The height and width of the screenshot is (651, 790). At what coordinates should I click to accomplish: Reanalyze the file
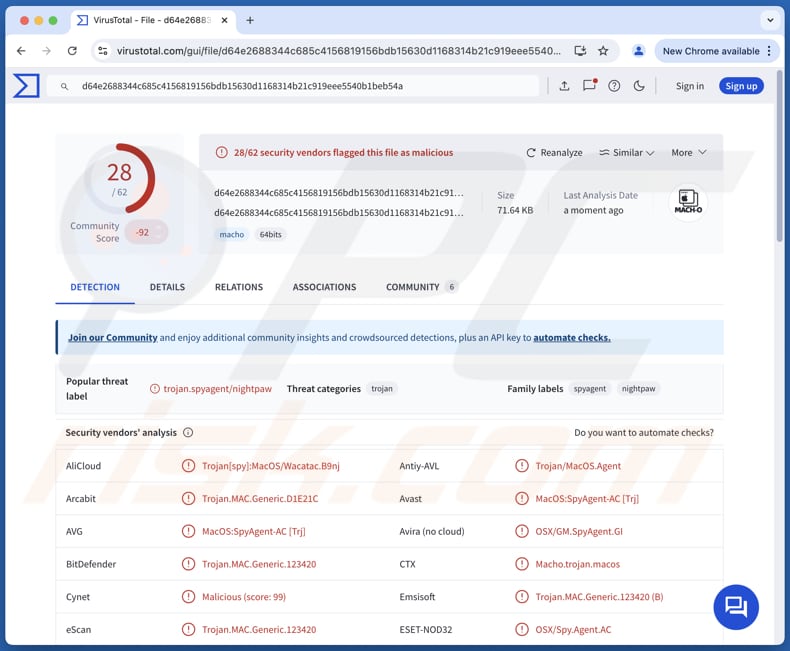tap(554, 153)
